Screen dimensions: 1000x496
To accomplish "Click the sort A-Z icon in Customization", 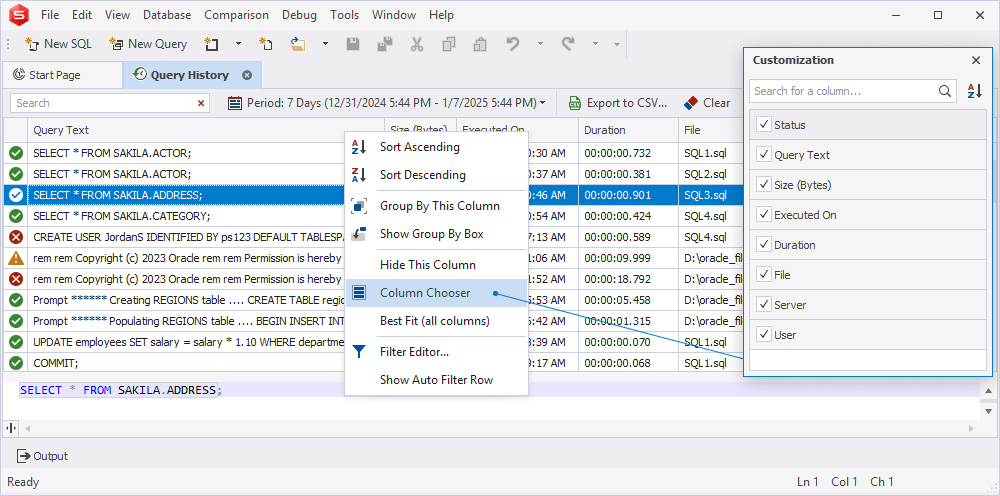I will [x=974, y=91].
